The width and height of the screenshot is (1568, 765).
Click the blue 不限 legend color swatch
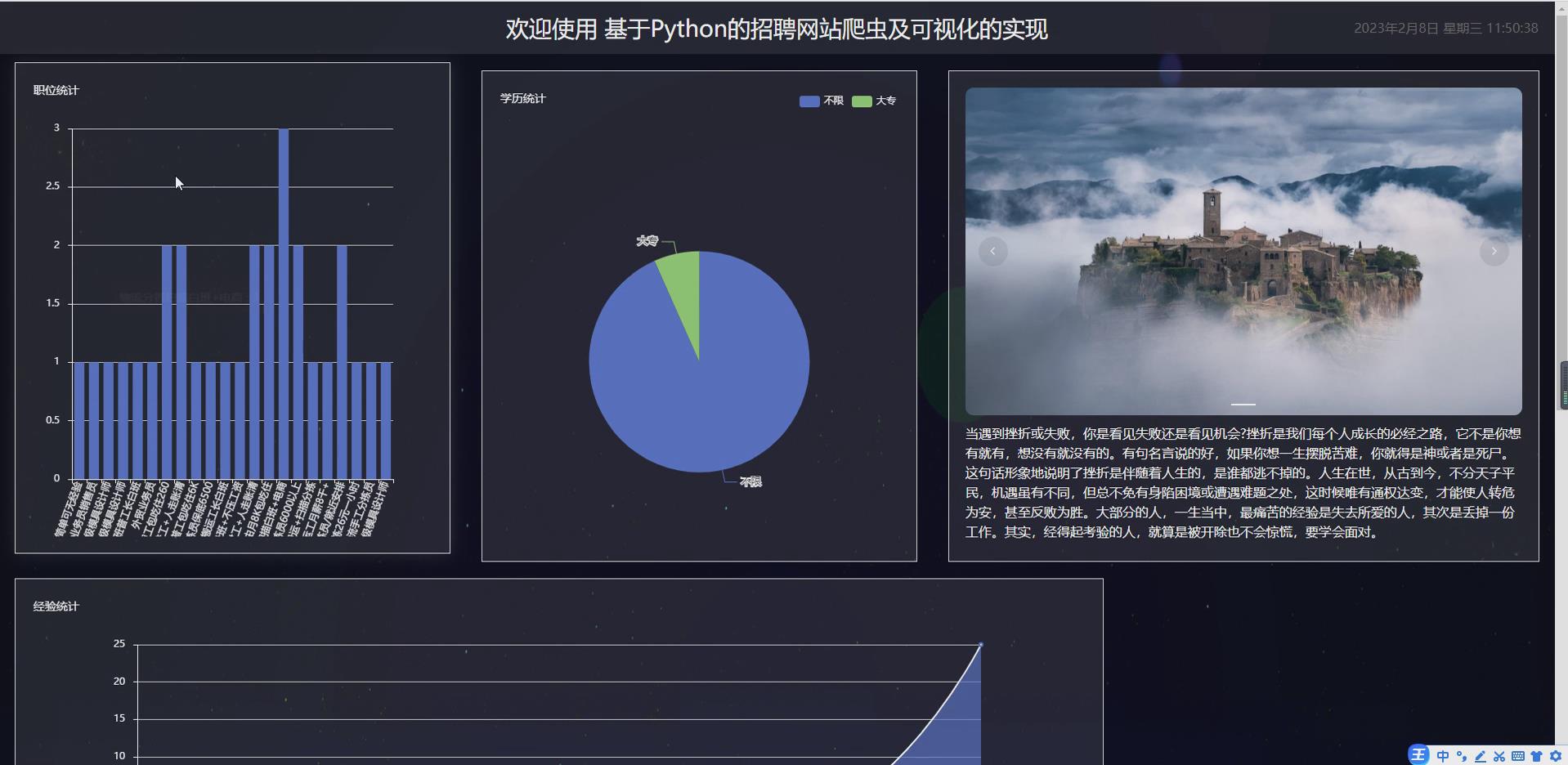click(x=809, y=101)
